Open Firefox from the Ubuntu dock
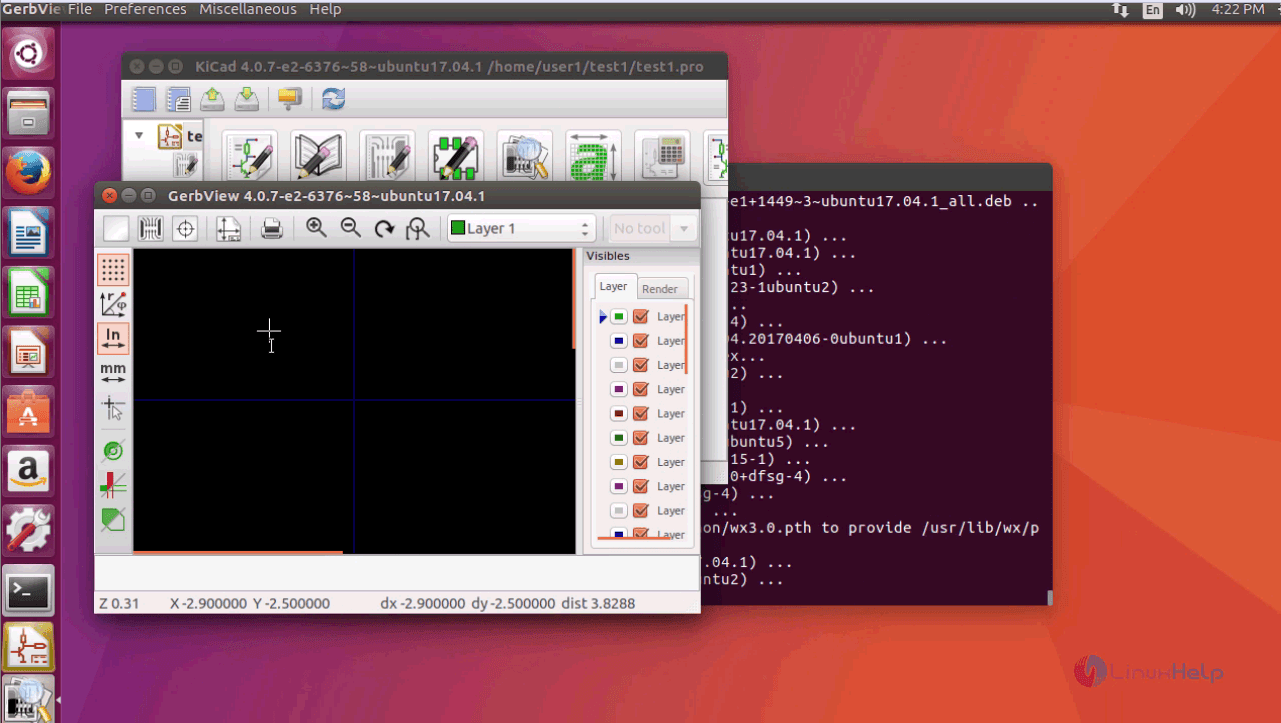The width and height of the screenshot is (1281, 723). click(x=29, y=174)
